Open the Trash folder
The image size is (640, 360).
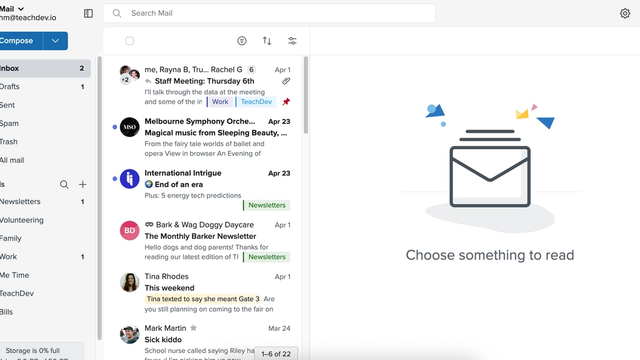(45, 142)
